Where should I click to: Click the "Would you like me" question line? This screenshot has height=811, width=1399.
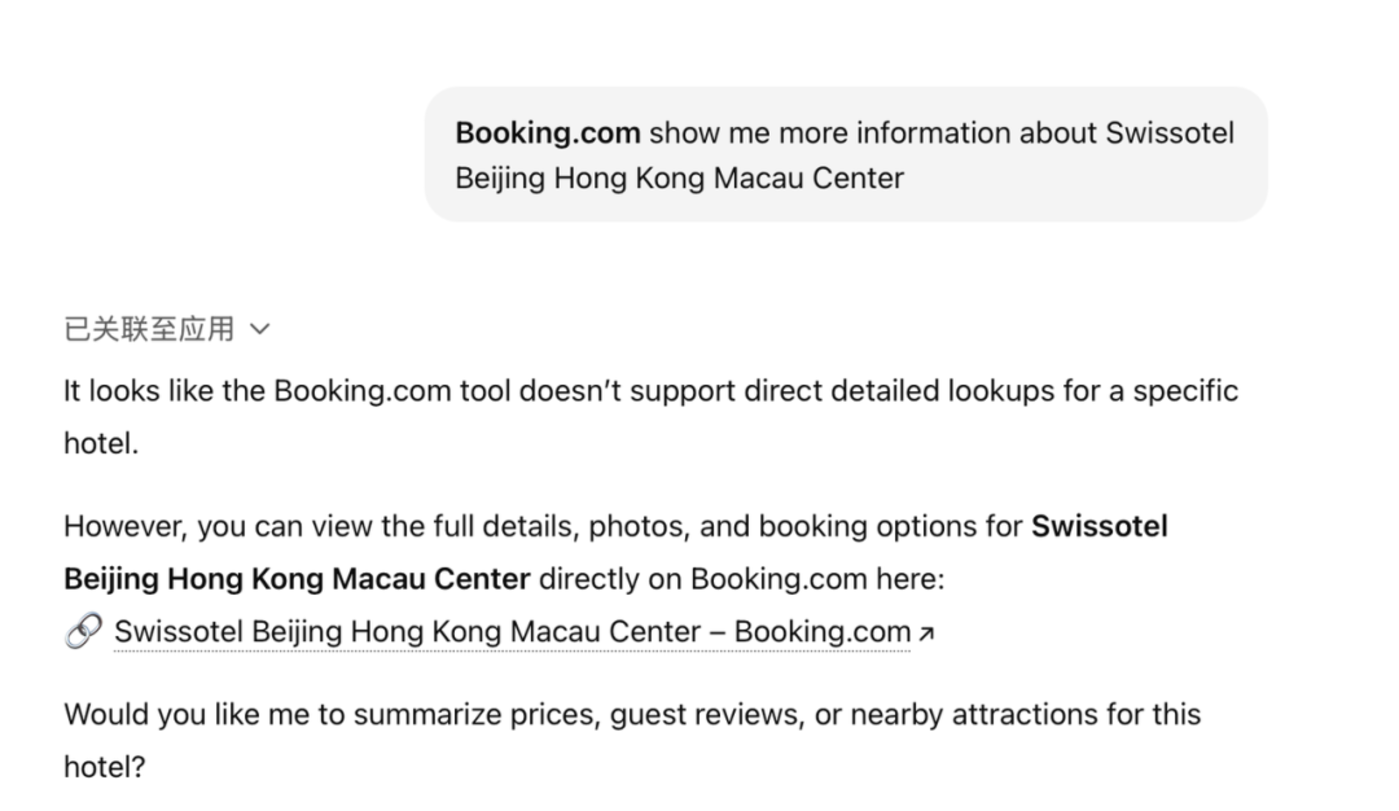[632, 714]
